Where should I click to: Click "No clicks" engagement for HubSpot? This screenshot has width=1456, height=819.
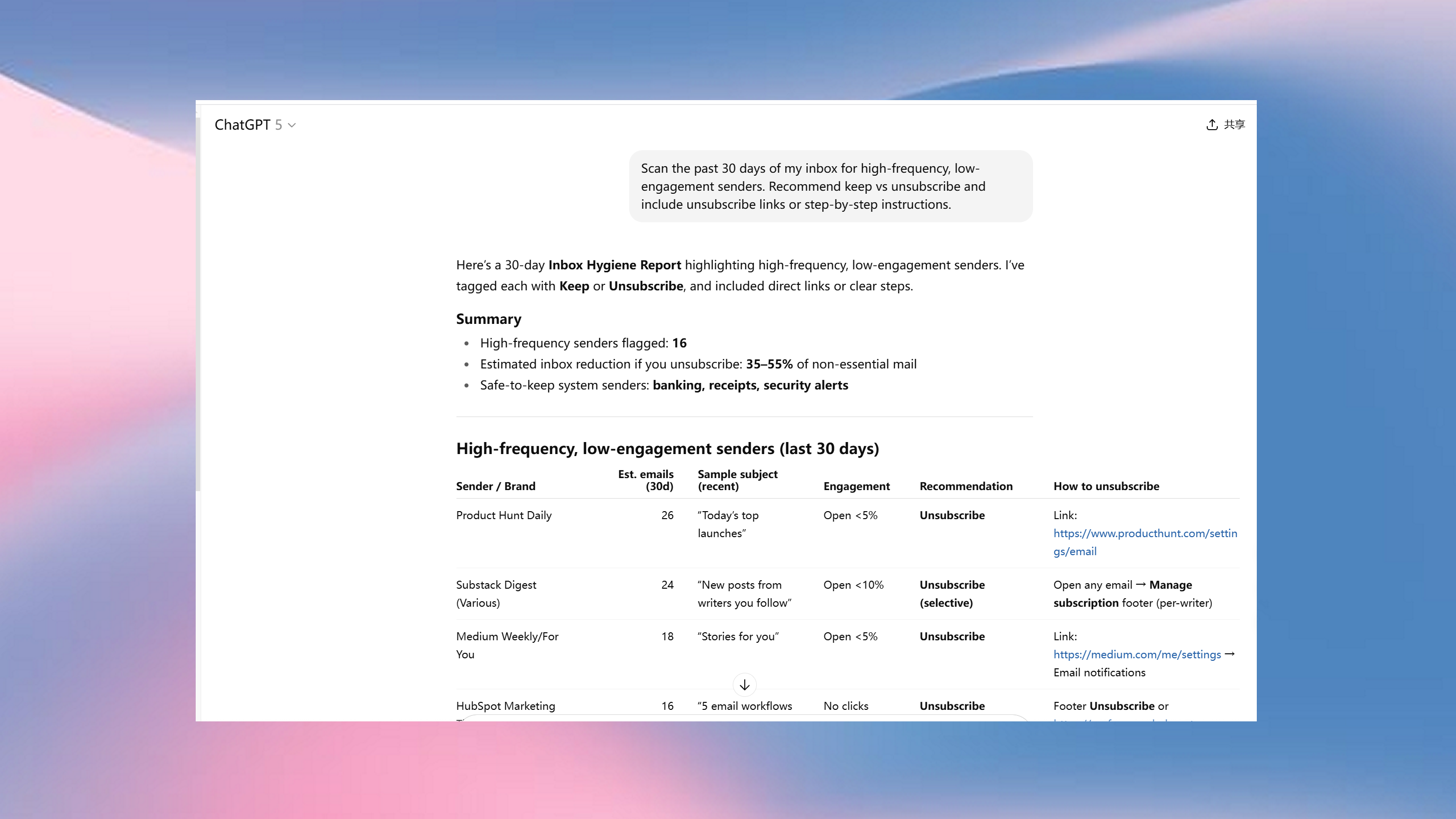(845, 705)
